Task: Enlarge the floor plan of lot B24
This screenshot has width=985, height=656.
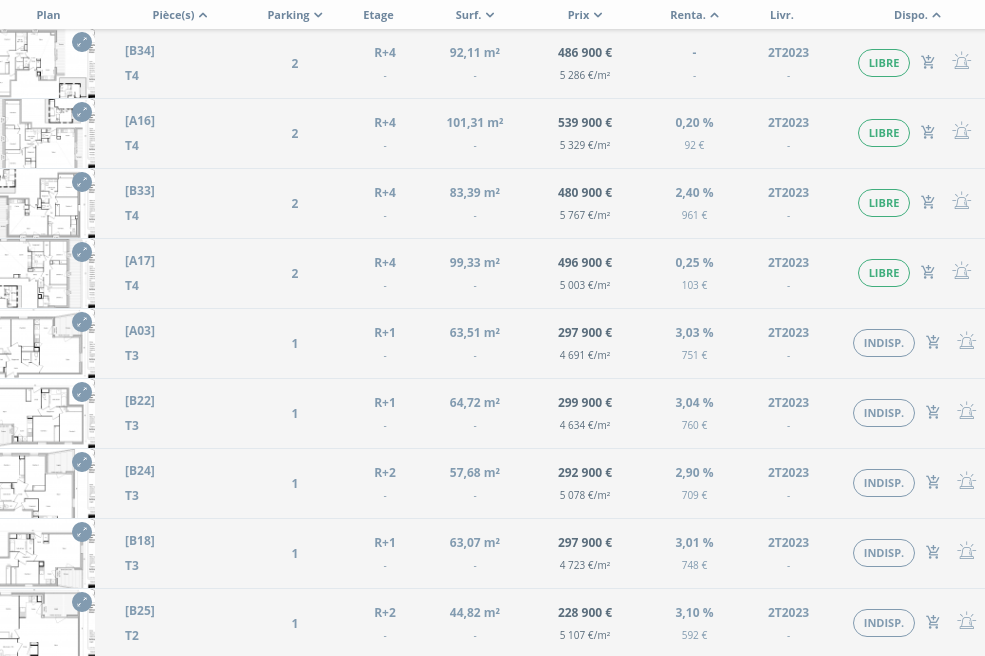Action: 82,462
